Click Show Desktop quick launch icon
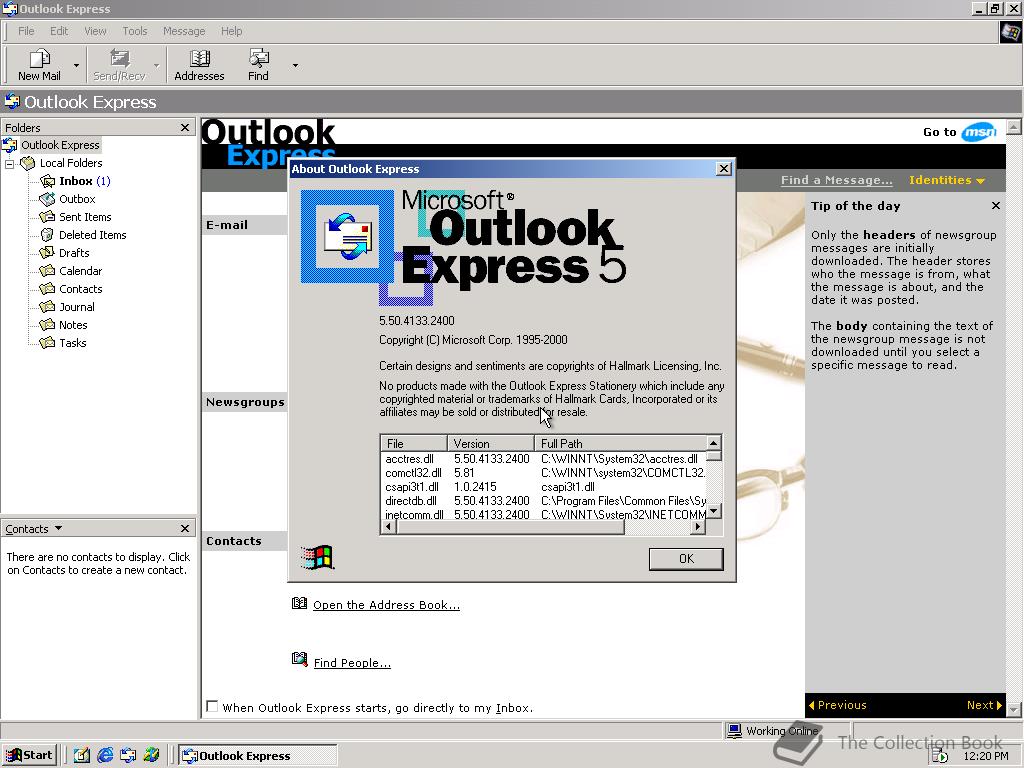This screenshot has width=1024, height=768. 82,756
